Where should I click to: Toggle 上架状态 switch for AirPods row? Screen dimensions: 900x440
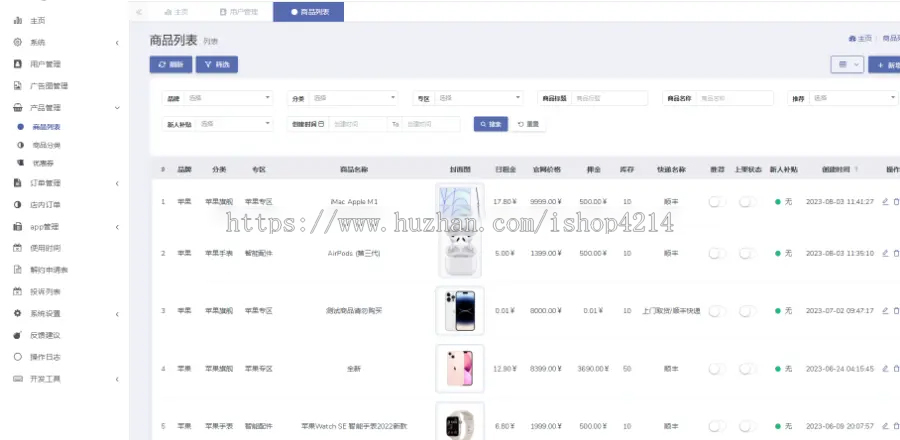coord(747,254)
